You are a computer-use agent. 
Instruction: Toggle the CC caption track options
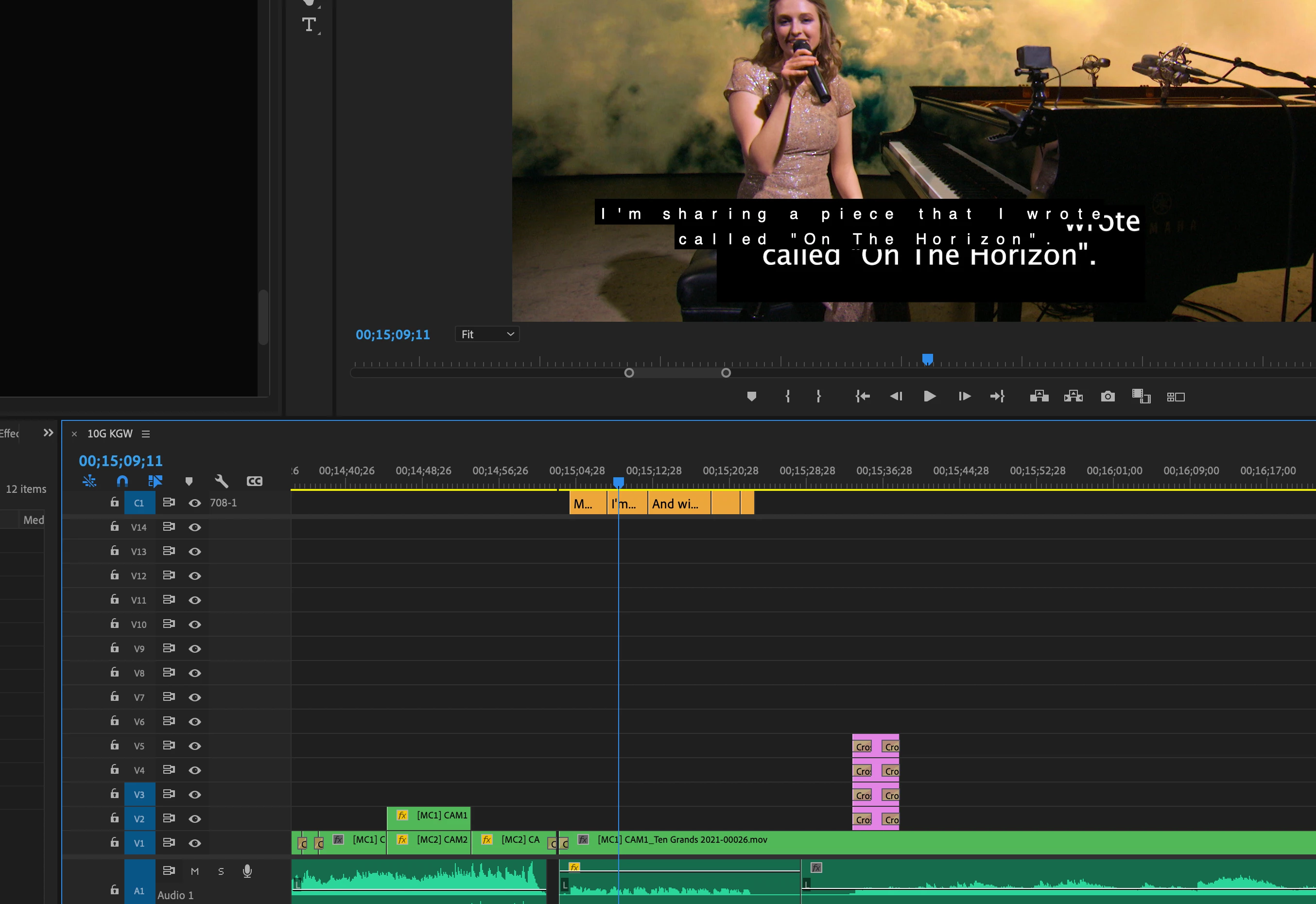click(254, 482)
